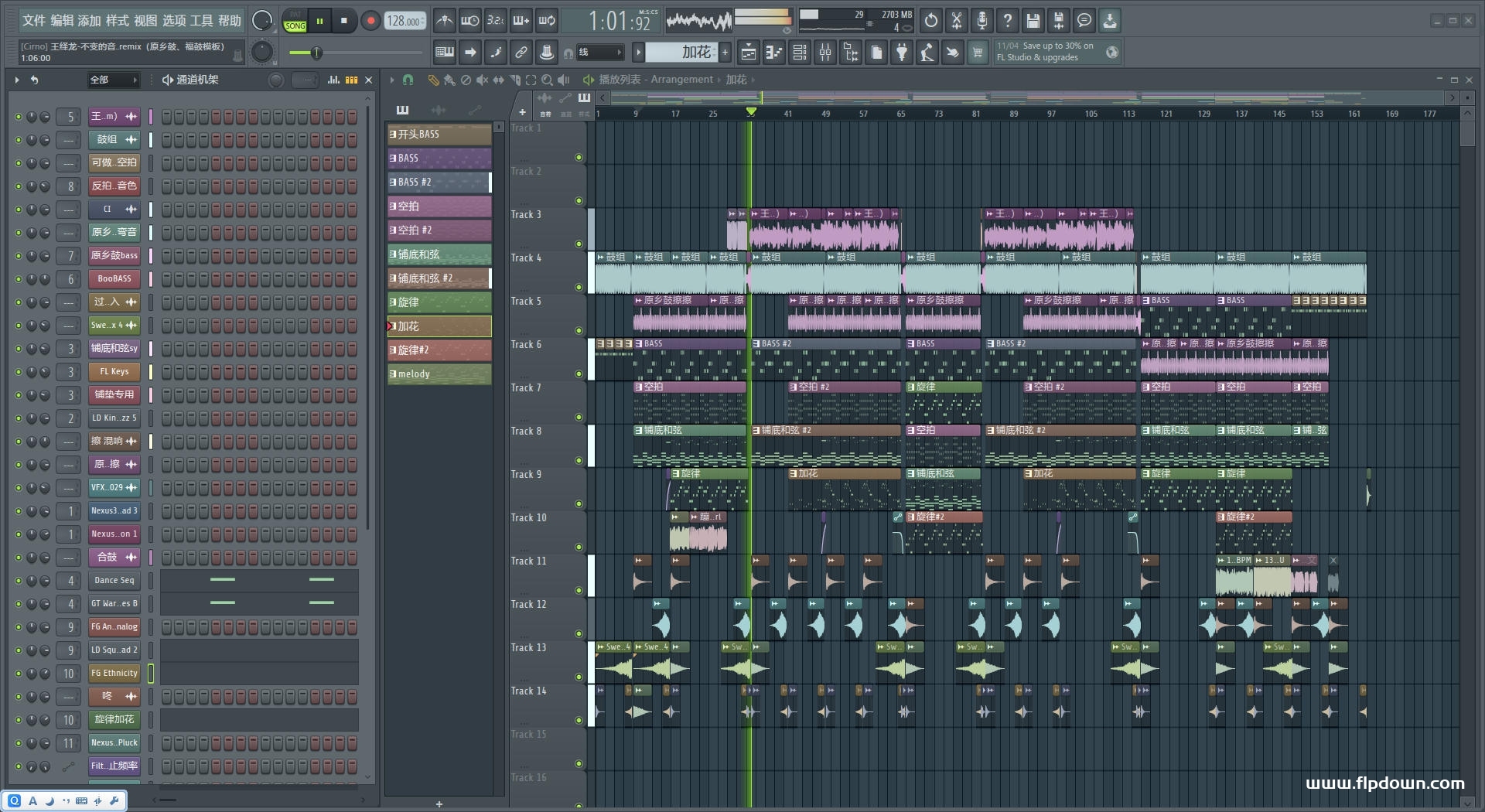Toggle mute LED of FL Keys channel

pos(19,372)
